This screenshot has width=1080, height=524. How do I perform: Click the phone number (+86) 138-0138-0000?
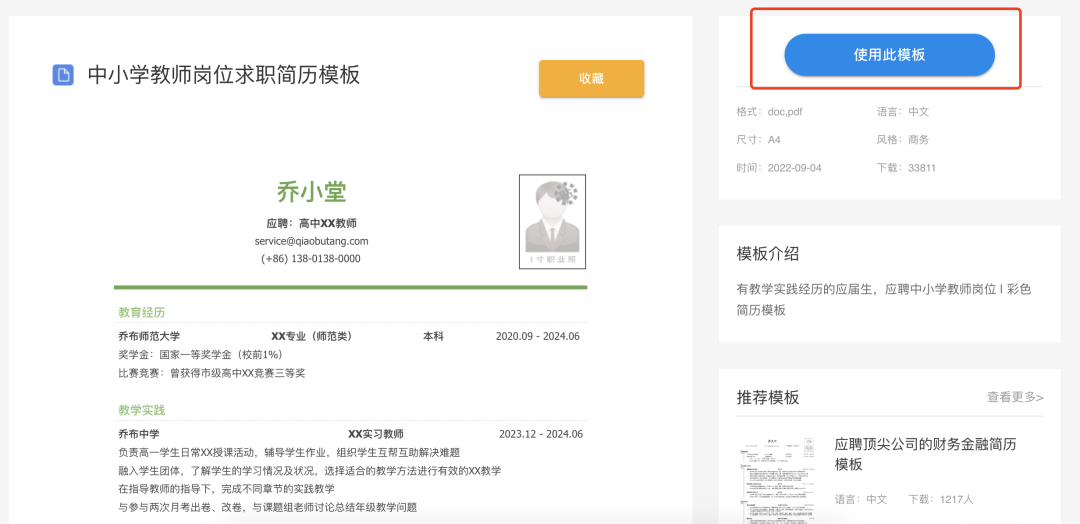point(311,258)
